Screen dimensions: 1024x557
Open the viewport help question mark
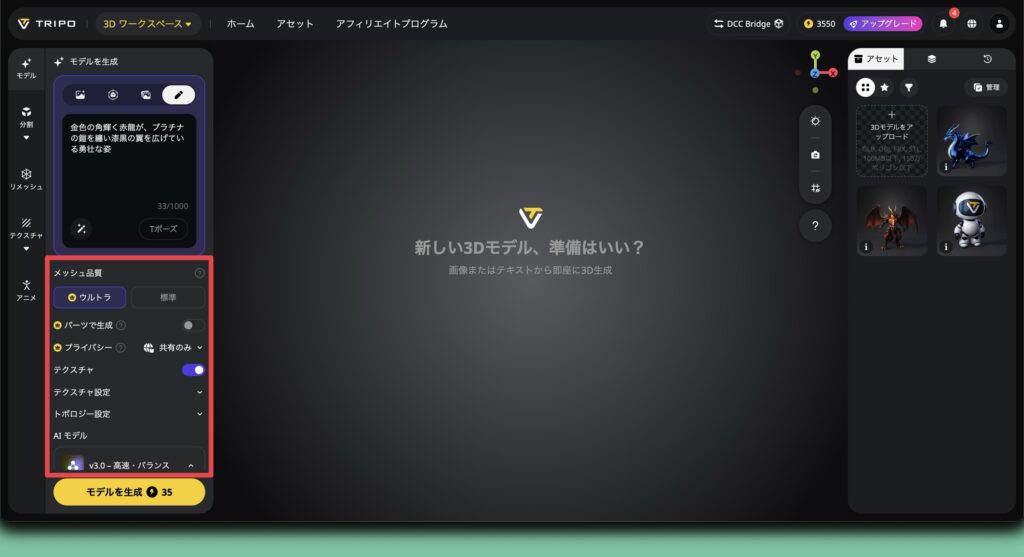[x=815, y=226]
